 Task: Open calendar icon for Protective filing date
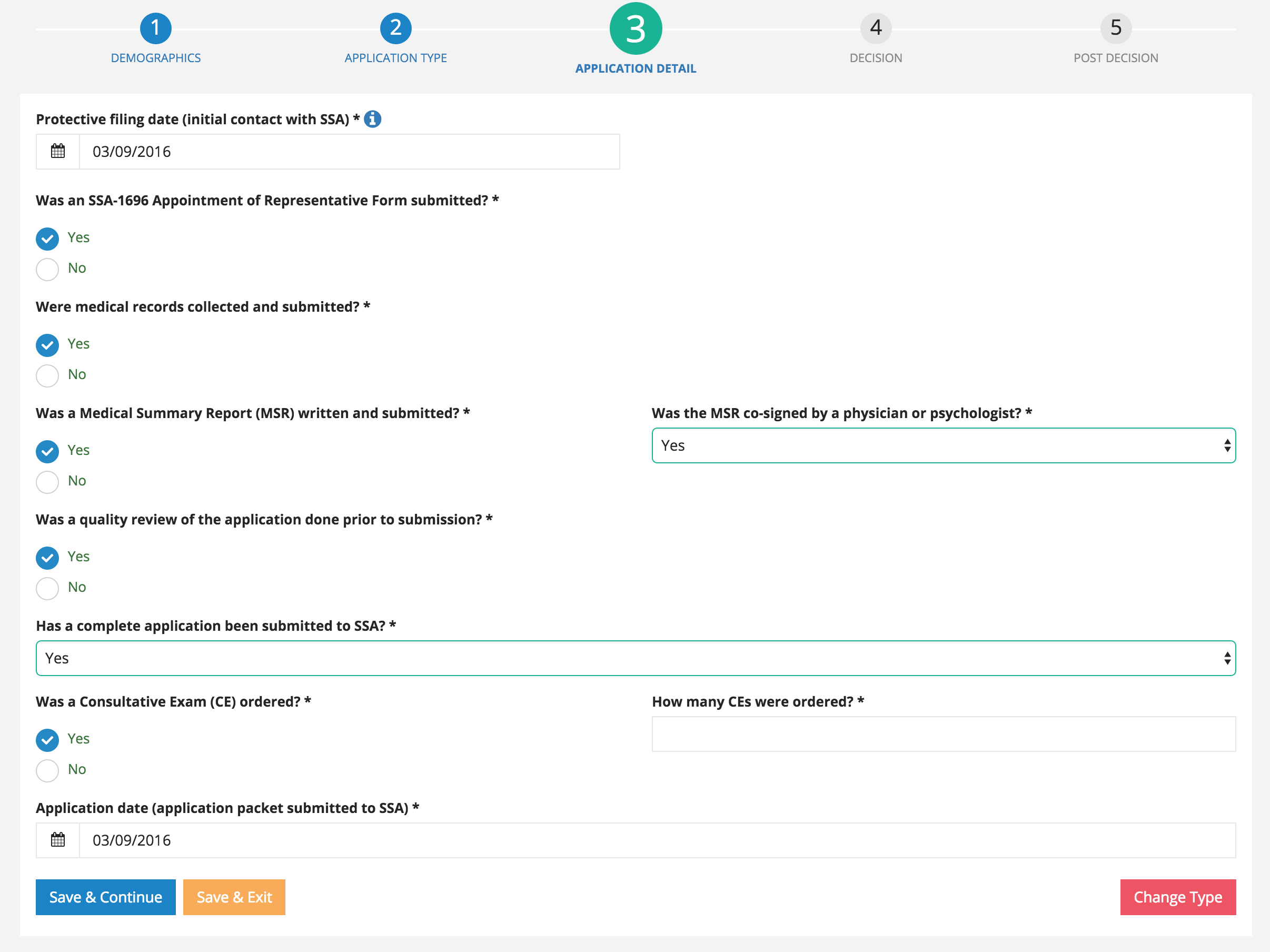pos(58,152)
